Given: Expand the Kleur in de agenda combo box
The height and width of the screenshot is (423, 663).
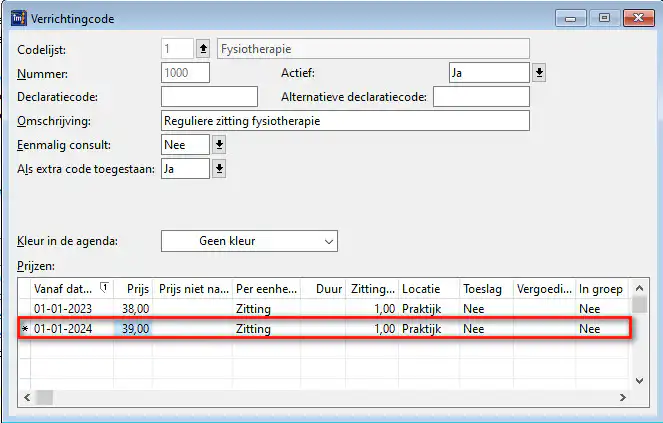Looking at the screenshot, I should click(x=326, y=241).
